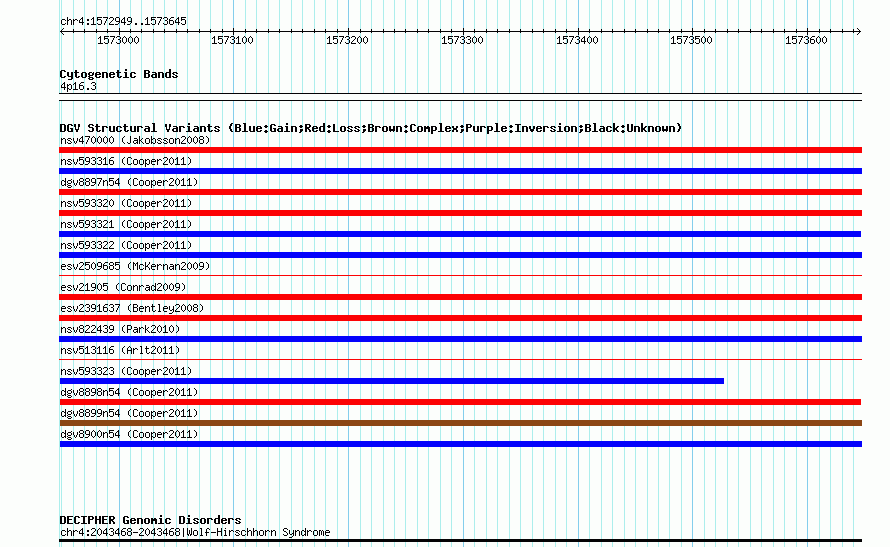The width and height of the screenshot is (890, 547).
Task: Click the 1573000 ruler position
Action: (x=118, y=40)
